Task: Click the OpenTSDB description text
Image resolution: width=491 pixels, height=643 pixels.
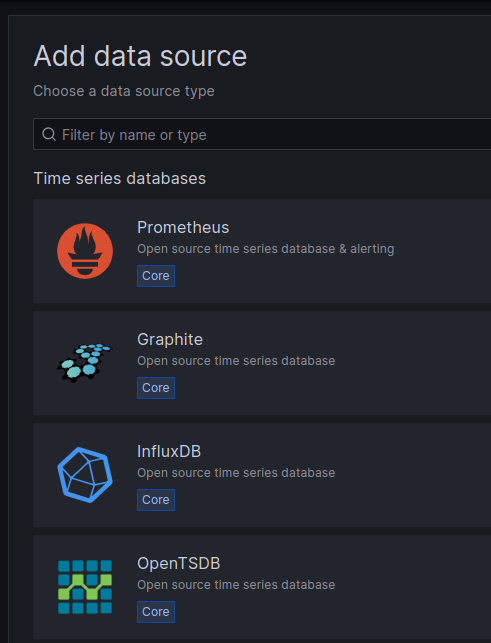Action: pos(236,585)
